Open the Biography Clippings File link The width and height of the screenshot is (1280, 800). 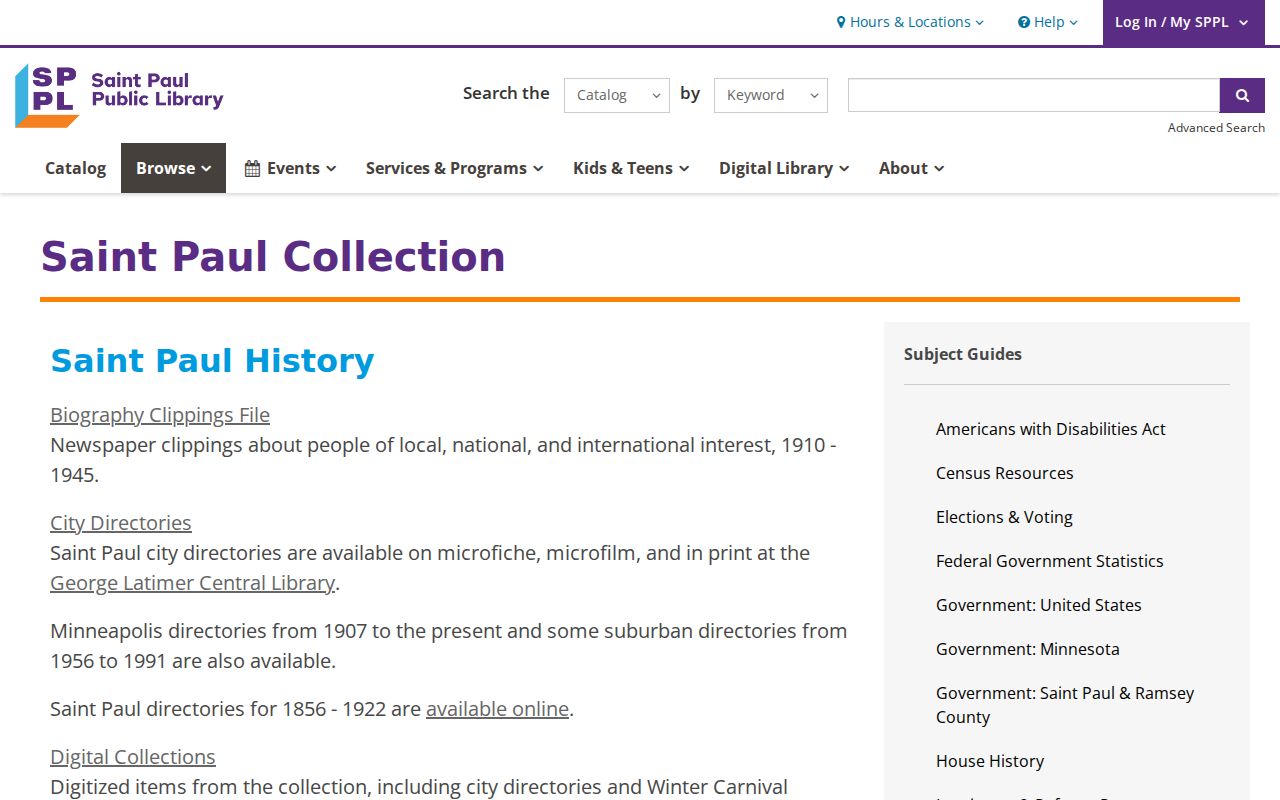[x=160, y=415]
